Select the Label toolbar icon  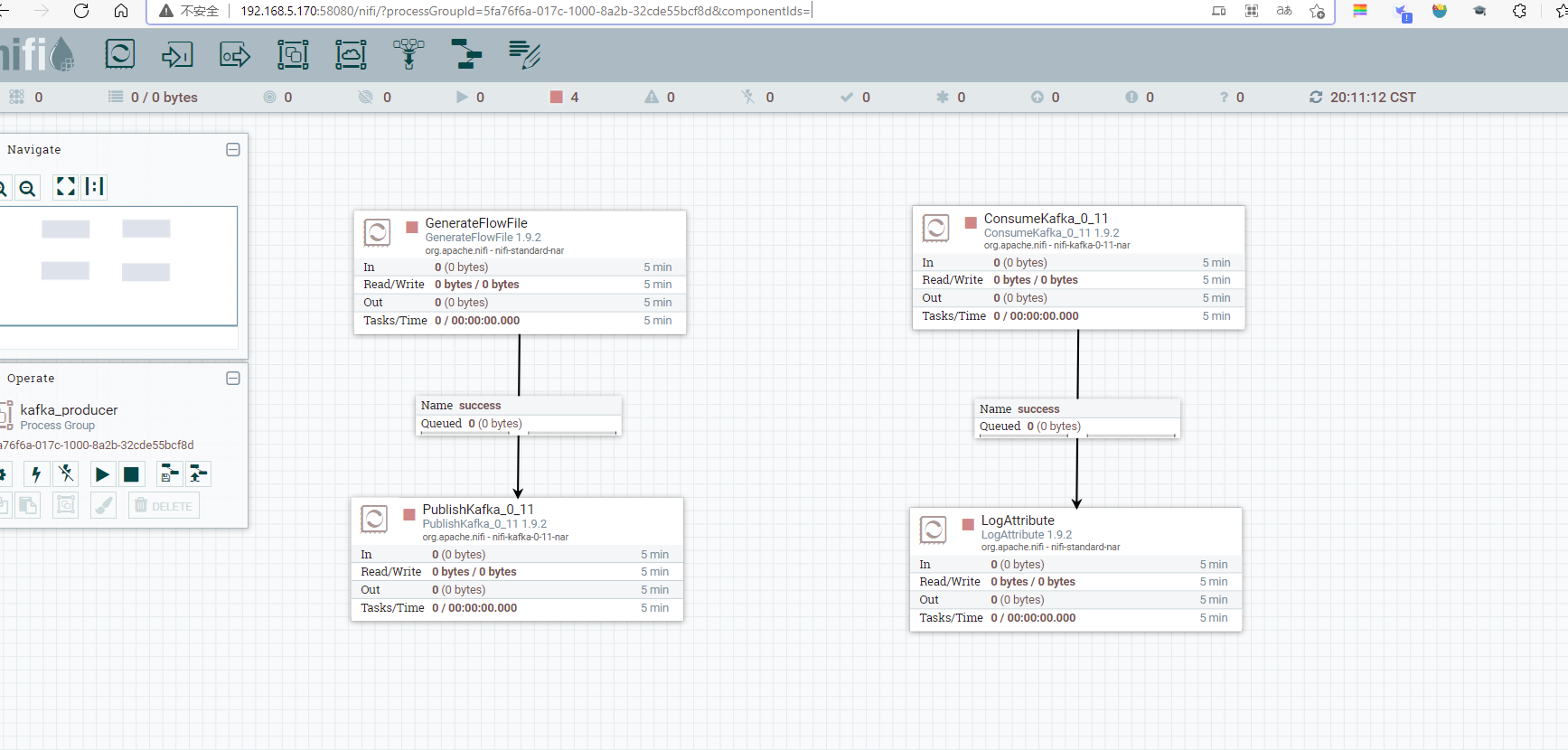click(524, 54)
